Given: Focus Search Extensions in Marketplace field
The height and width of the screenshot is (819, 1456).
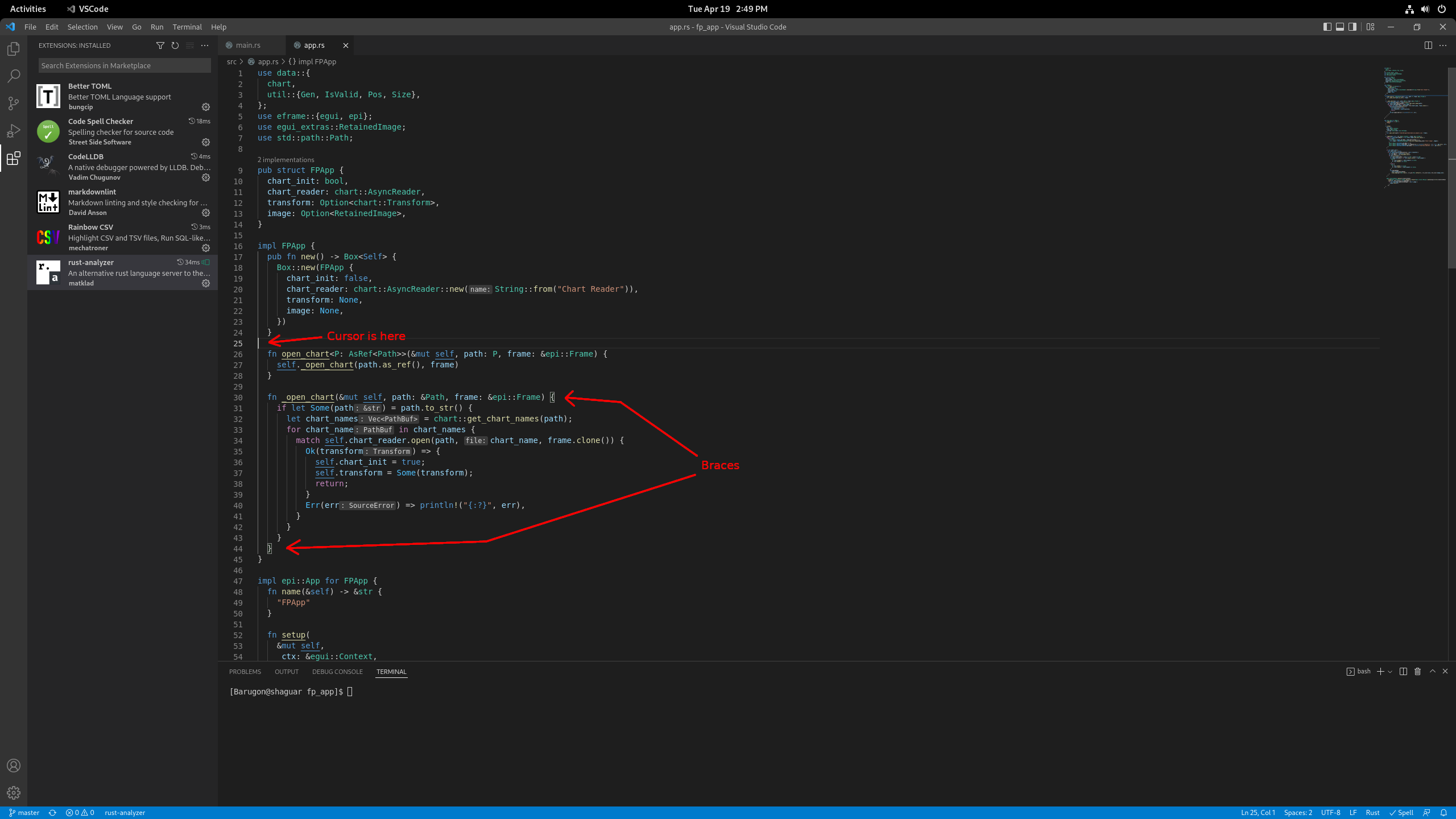Looking at the screenshot, I should pos(125,65).
